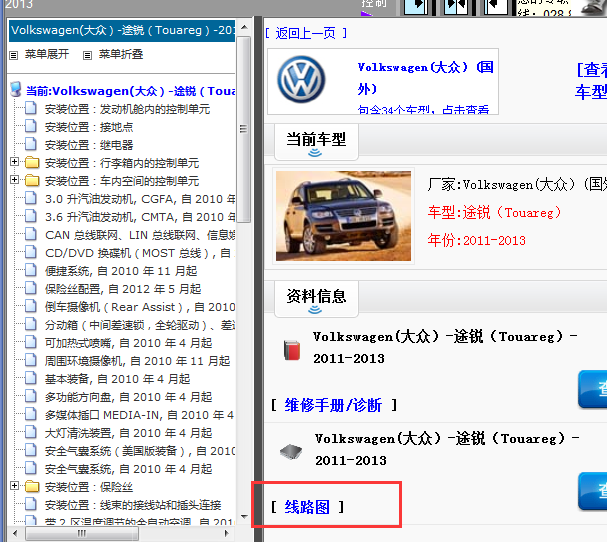Click the 车型:途锐（Touareg）text
607x542 pixels.
tap(494, 213)
